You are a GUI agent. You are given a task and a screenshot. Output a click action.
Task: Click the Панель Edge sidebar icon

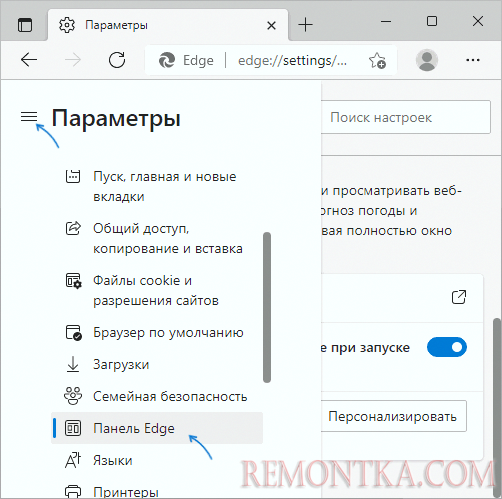73,428
